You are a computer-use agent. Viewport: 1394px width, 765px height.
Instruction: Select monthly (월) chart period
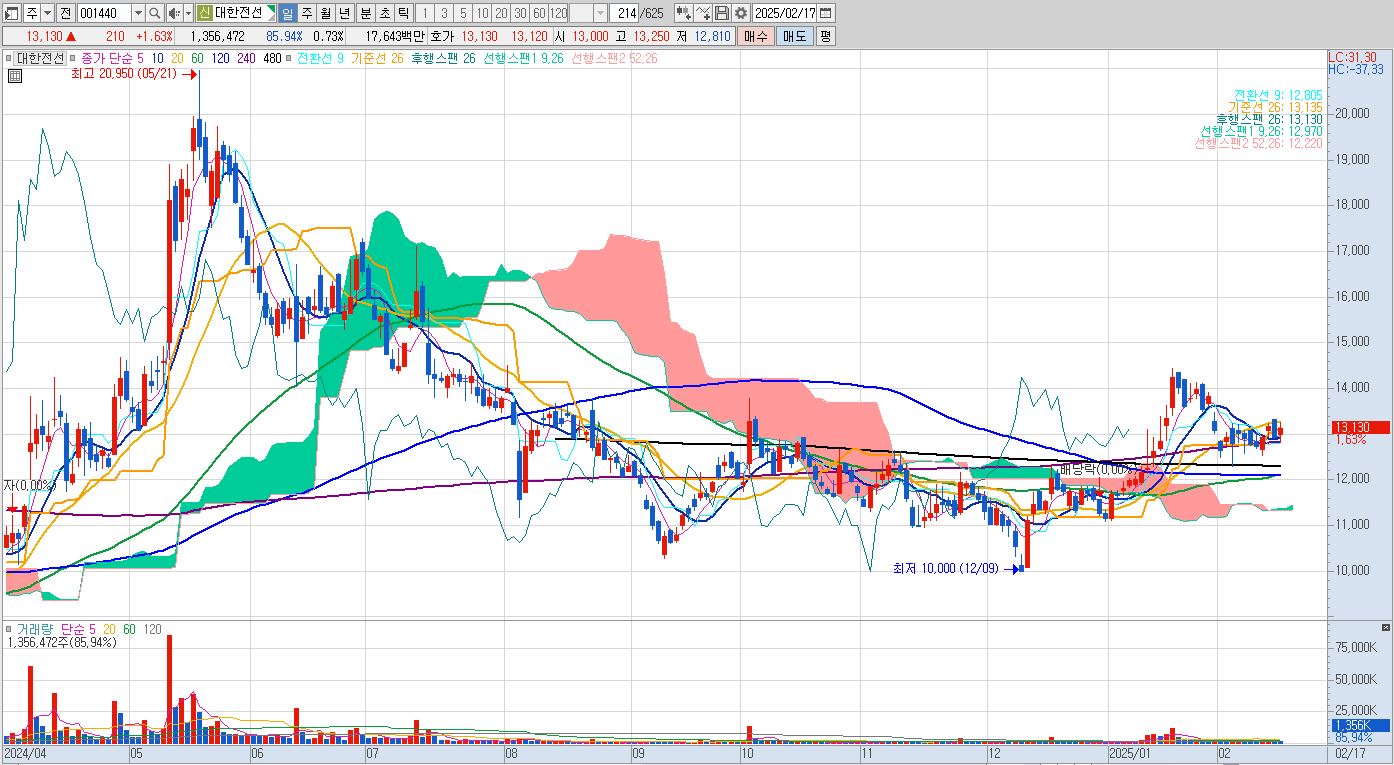tap(325, 13)
